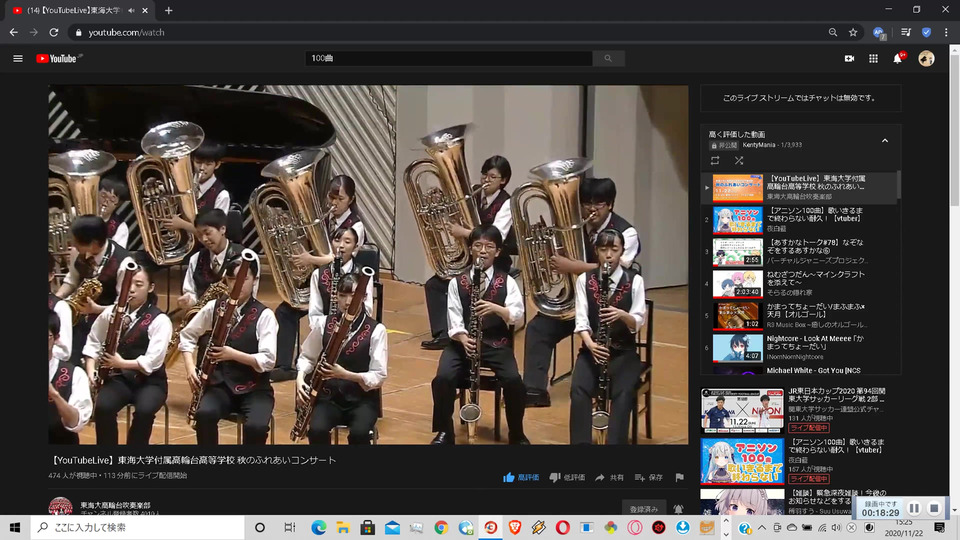Click the YouTube logo to go home
The image size is (960, 540).
[x=57, y=58]
